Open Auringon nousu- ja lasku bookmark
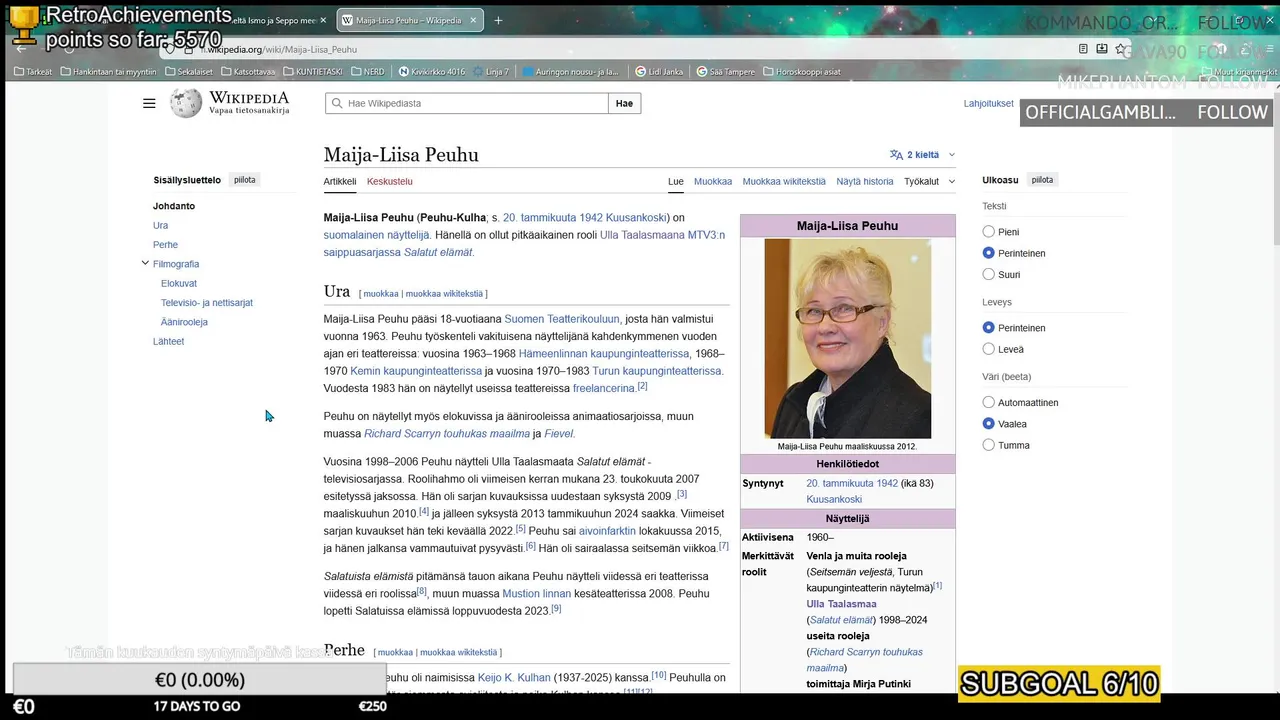Image resolution: width=1280 pixels, height=720 pixels. [x=571, y=71]
